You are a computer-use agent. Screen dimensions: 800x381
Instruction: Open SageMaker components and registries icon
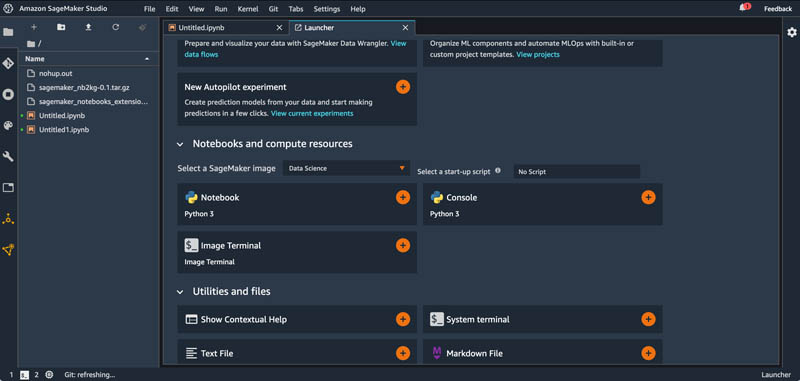click(8, 250)
